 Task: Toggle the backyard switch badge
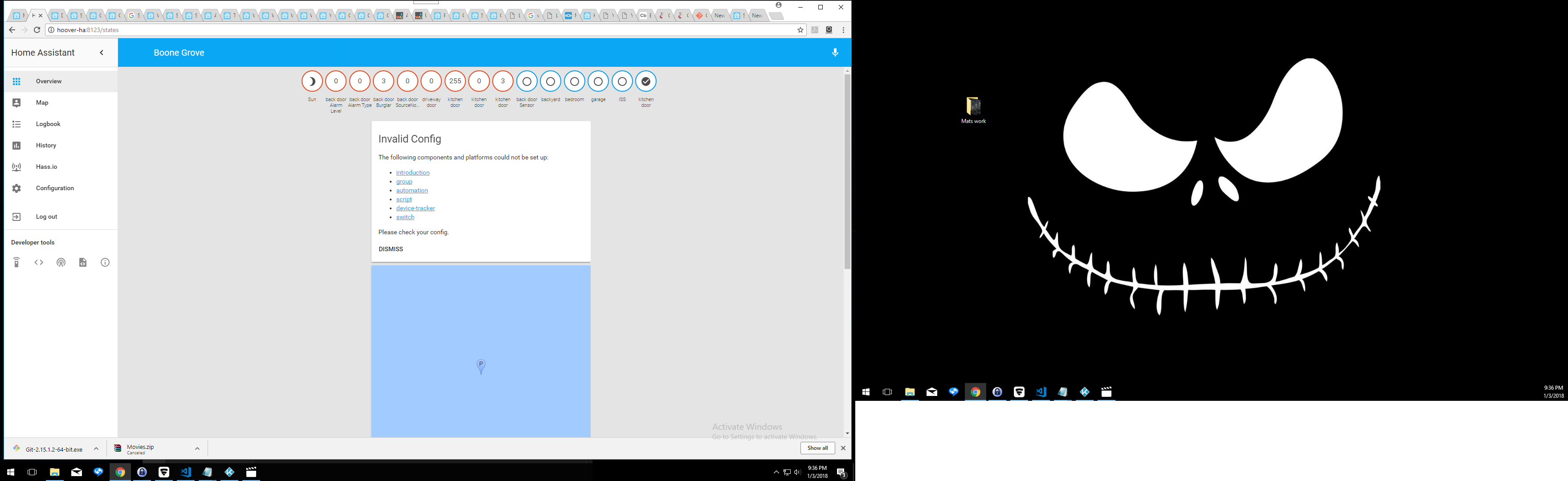tap(550, 80)
